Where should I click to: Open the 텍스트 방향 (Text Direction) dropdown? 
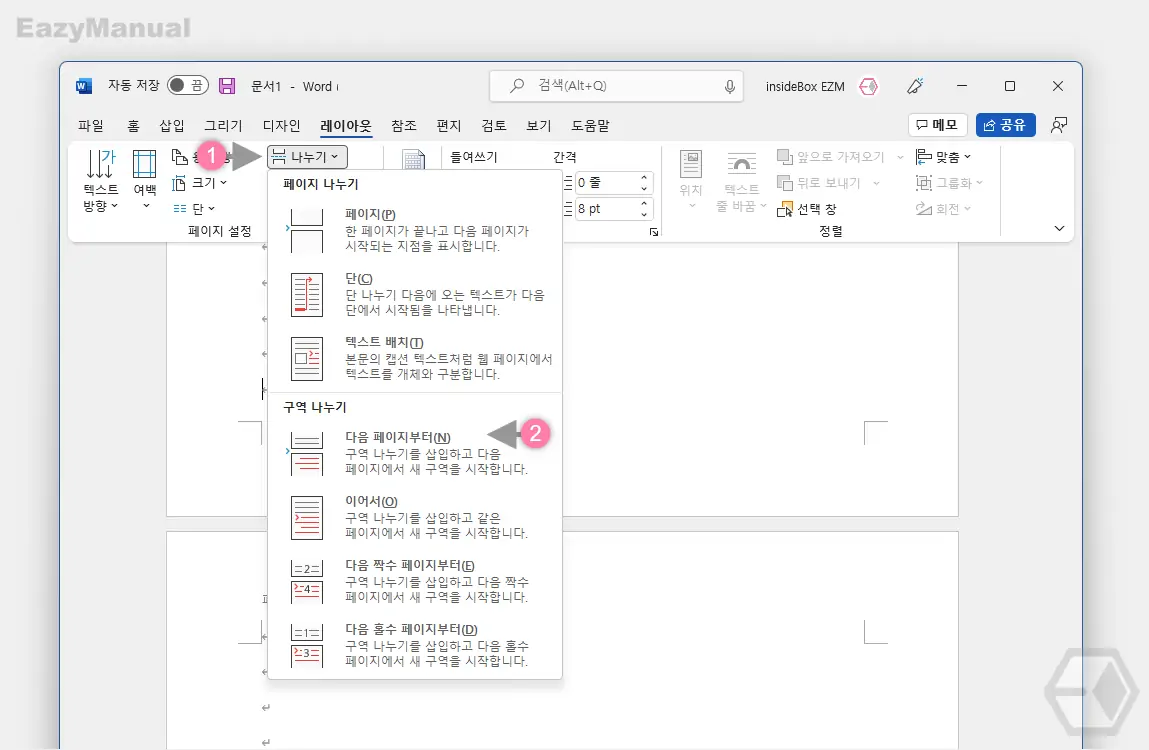pyautogui.click(x=100, y=181)
